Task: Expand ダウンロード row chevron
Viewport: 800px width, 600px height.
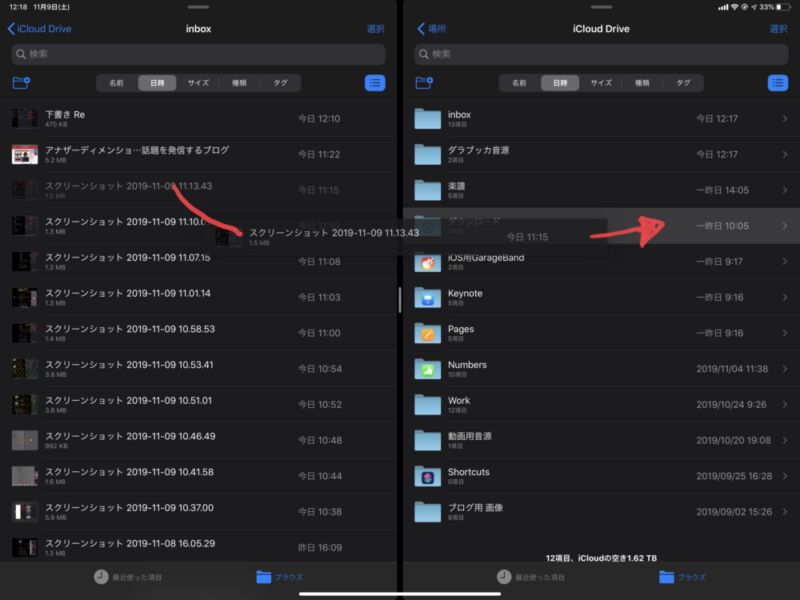Action: click(x=785, y=226)
